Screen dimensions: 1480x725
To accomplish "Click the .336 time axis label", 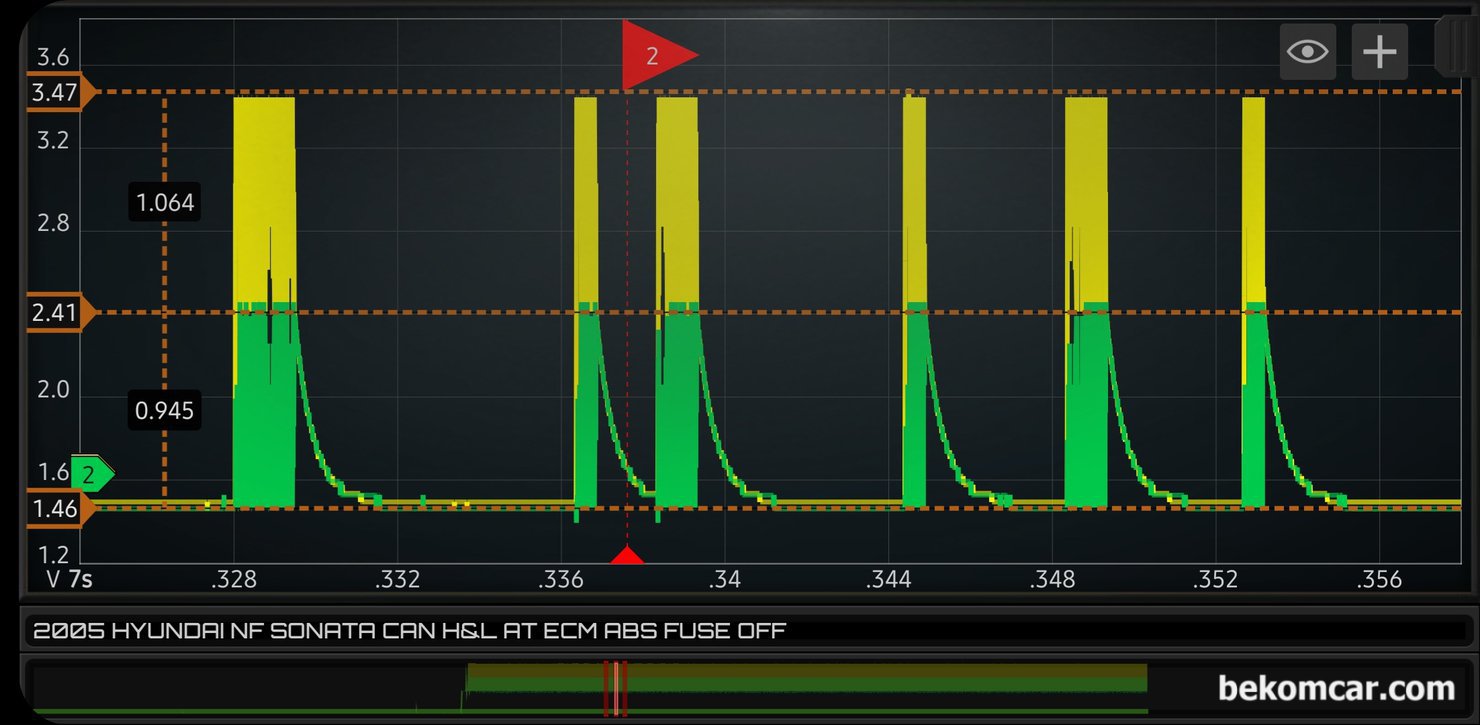I will point(561,580).
